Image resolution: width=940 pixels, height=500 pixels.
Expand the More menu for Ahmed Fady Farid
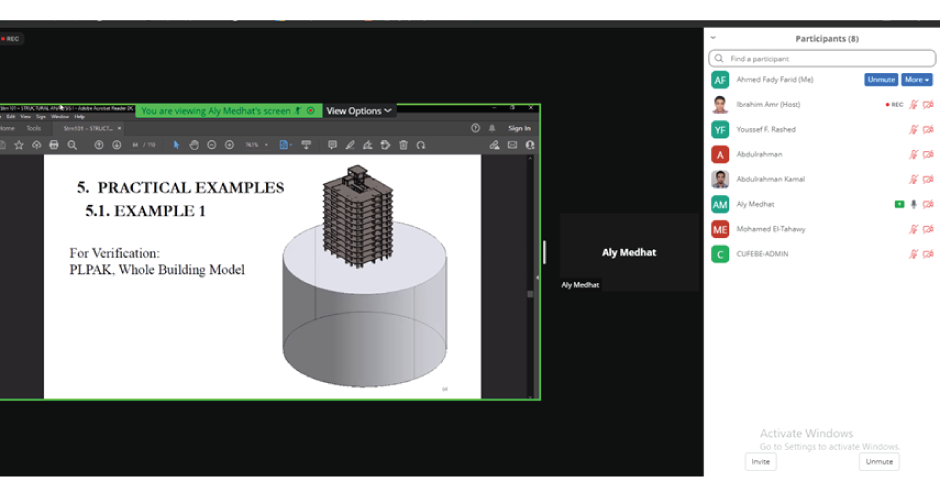(x=916, y=79)
